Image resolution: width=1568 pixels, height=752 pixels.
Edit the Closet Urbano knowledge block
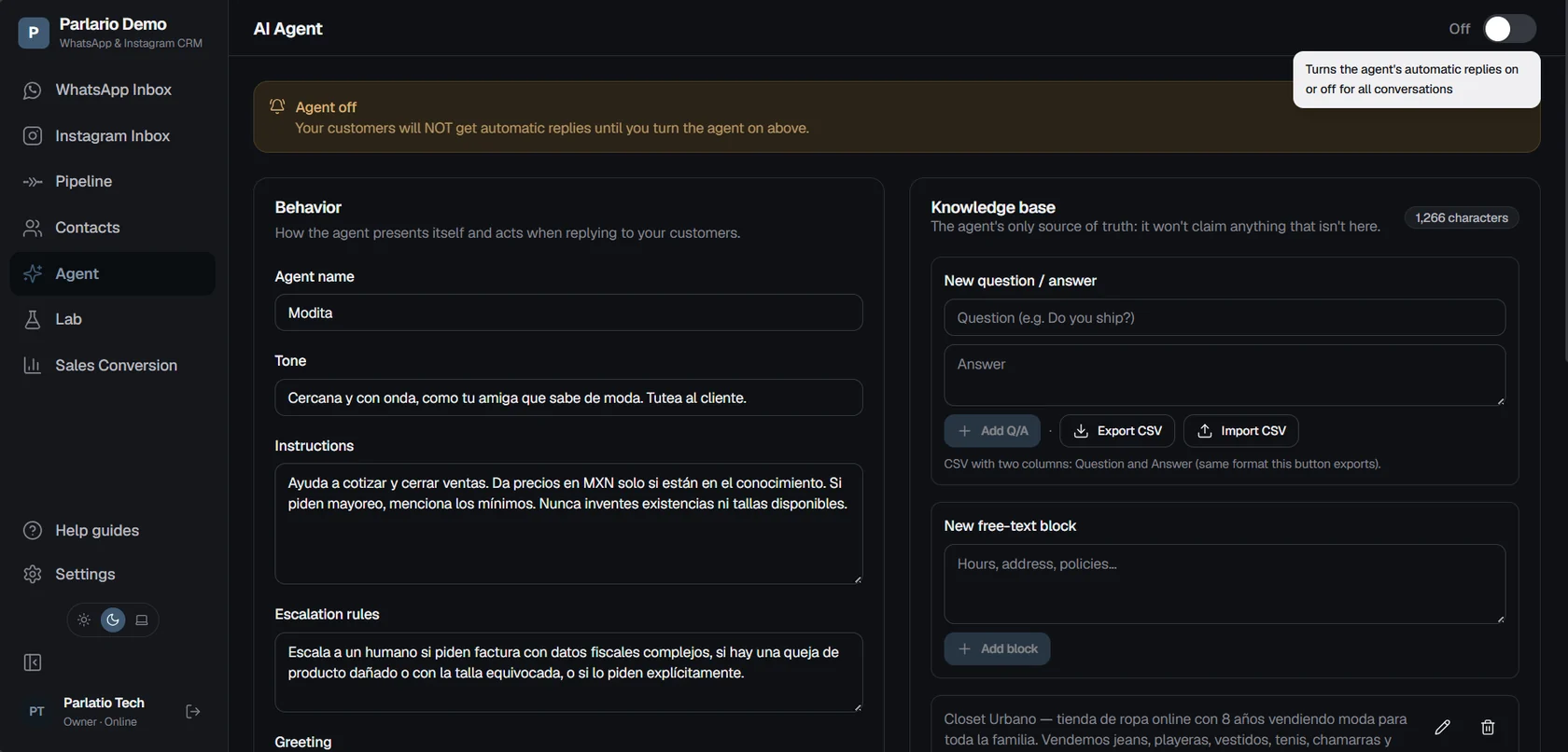tap(1442, 727)
